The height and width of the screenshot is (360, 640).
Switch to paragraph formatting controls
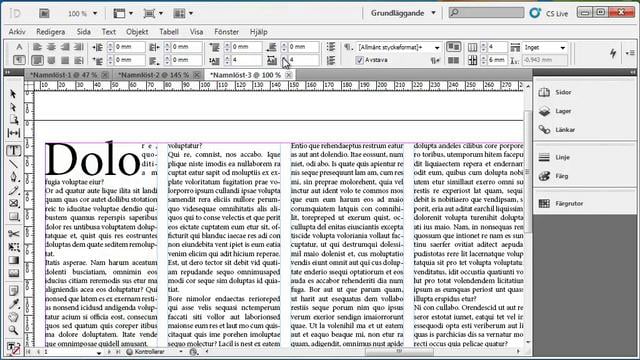[x=19, y=60]
